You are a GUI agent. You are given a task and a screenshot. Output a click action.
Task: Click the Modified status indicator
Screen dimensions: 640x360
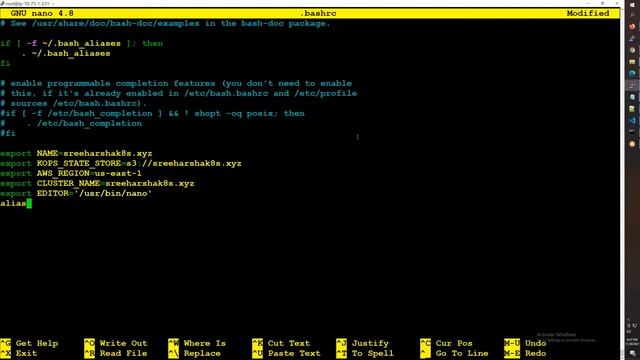tap(588, 13)
